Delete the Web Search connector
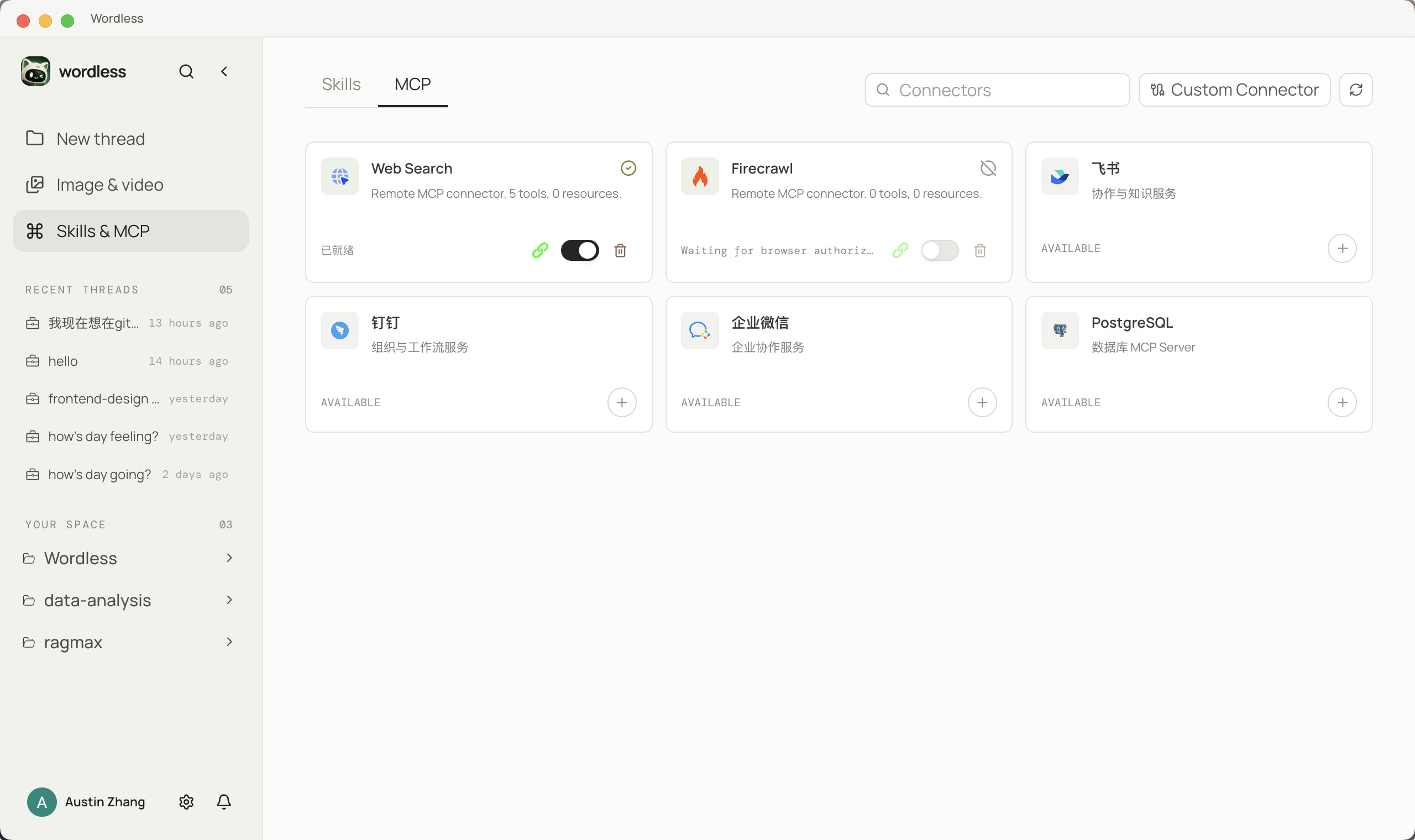 (x=620, y=250)
